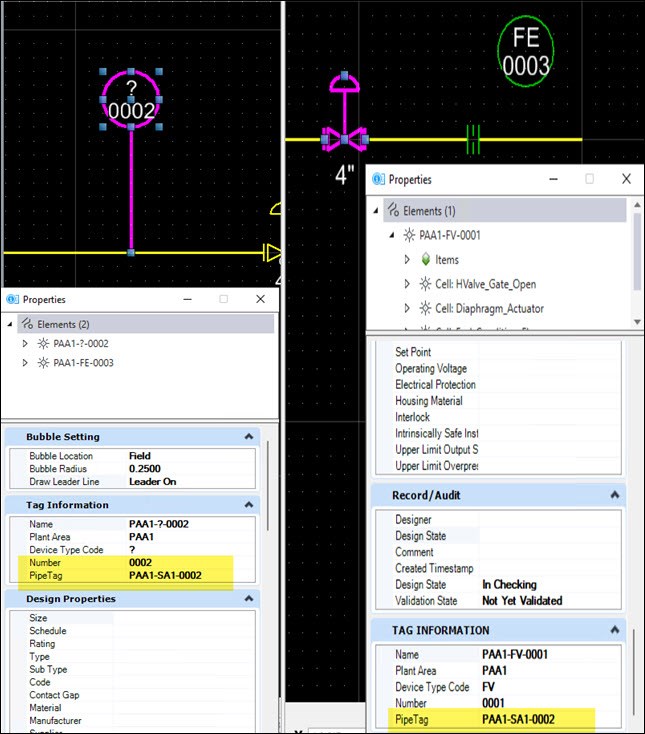645x734 pixels.
Task: Collapse the Record/Audit section
Action: tap(613, 495)
